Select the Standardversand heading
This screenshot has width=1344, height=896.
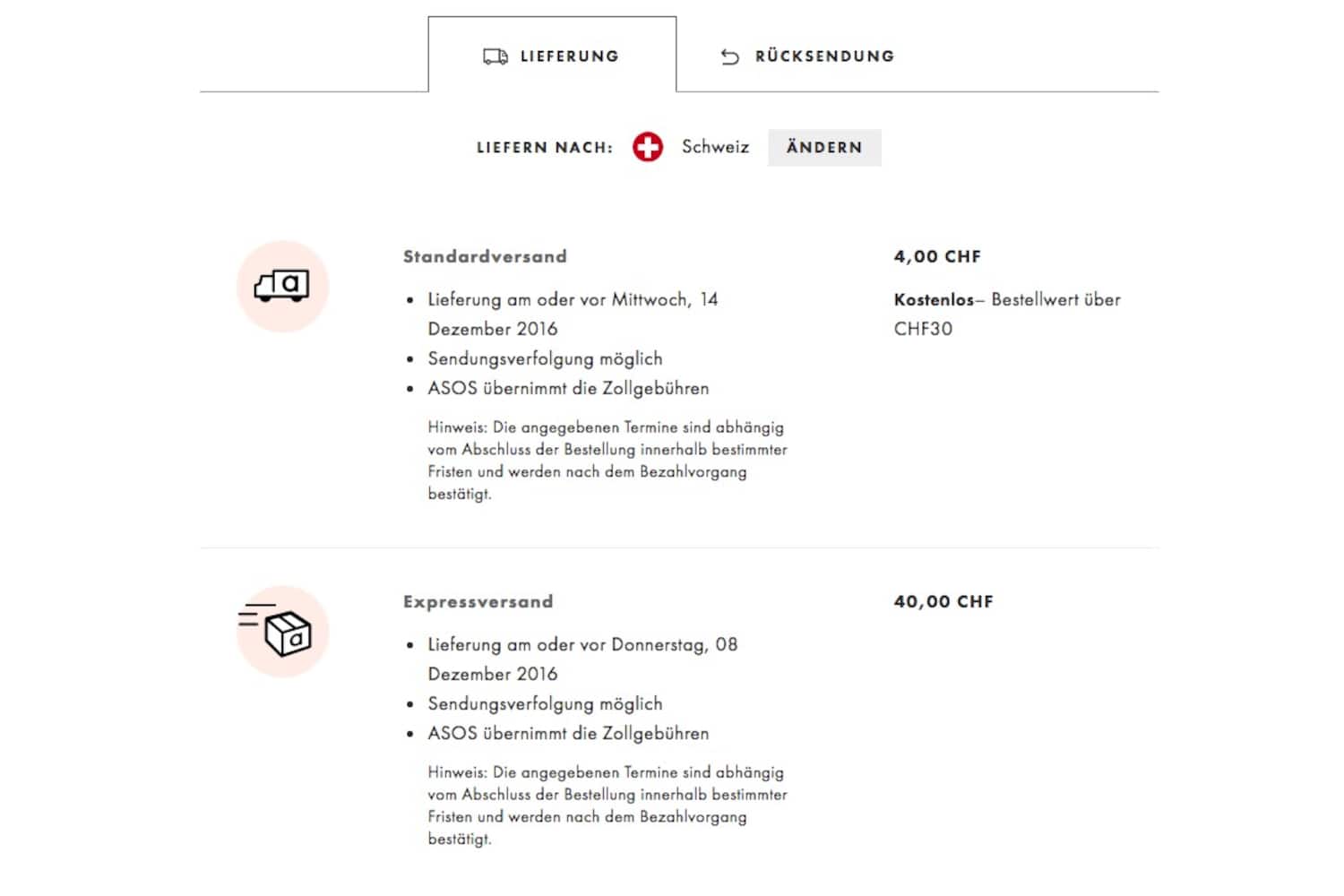(x=485, y=256)
